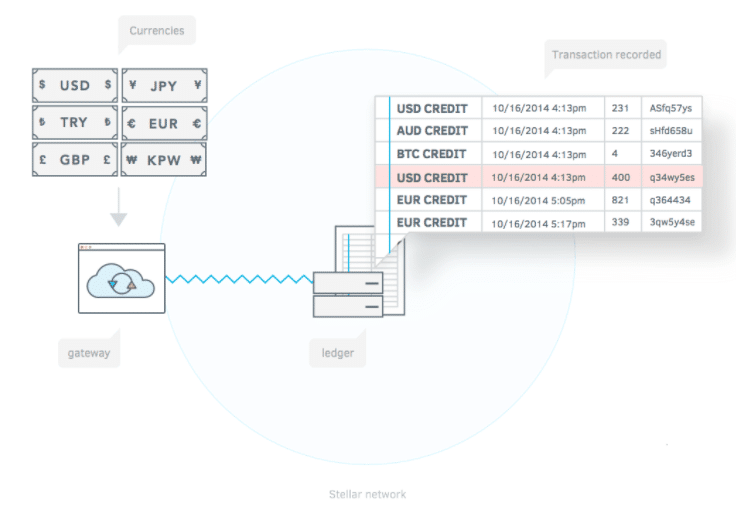Viewport: 736px width, 510px height.
Task: Select the JPY currency bill icon
Action: [x=163, y=86]
